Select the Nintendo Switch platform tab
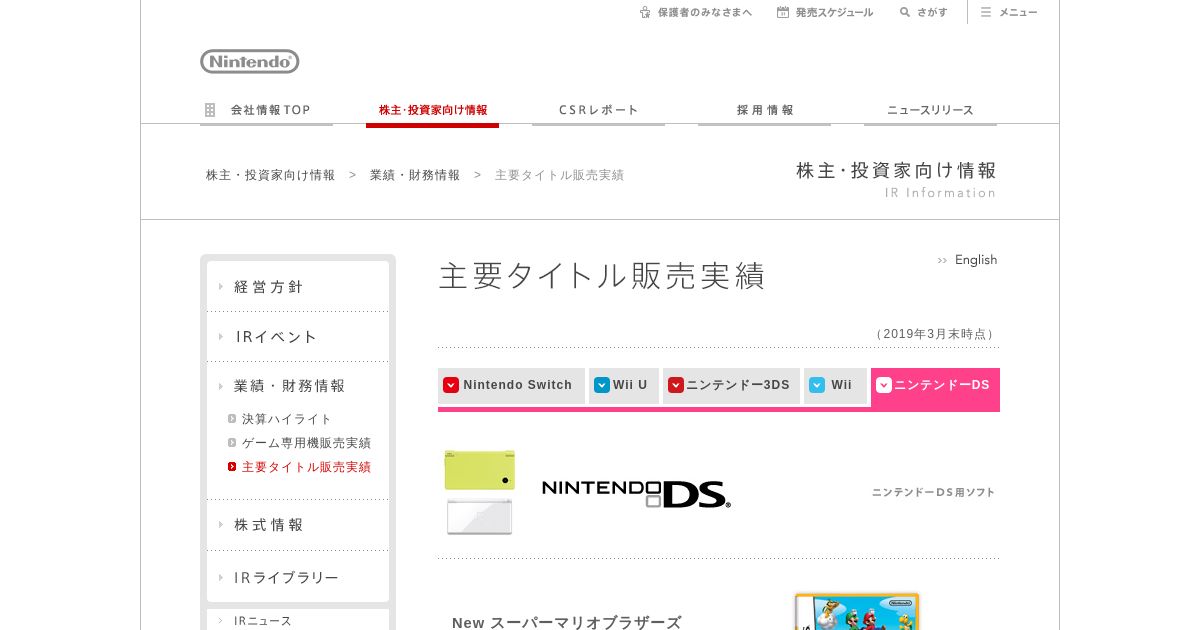The image size is (1200, 630). 511,386
